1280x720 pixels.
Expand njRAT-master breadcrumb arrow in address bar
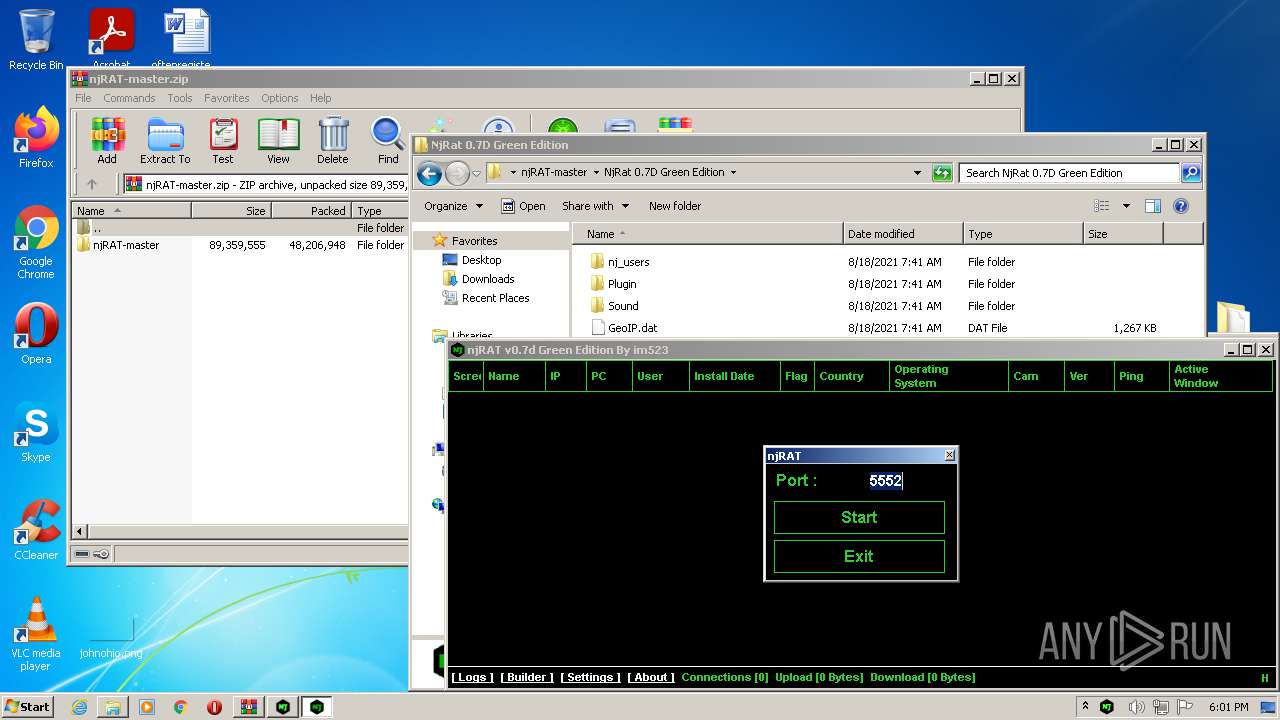click(x=596, y=173)
